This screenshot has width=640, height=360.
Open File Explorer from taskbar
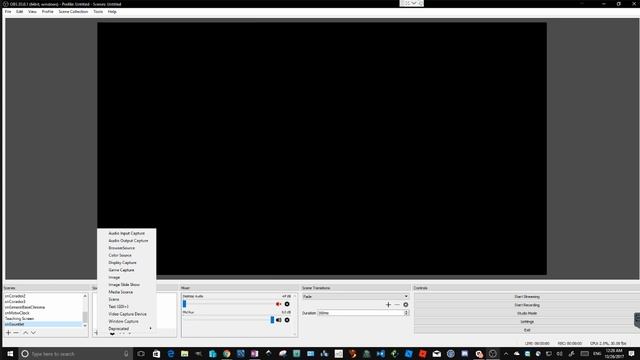pyautogui.click(x=184, y=353)
